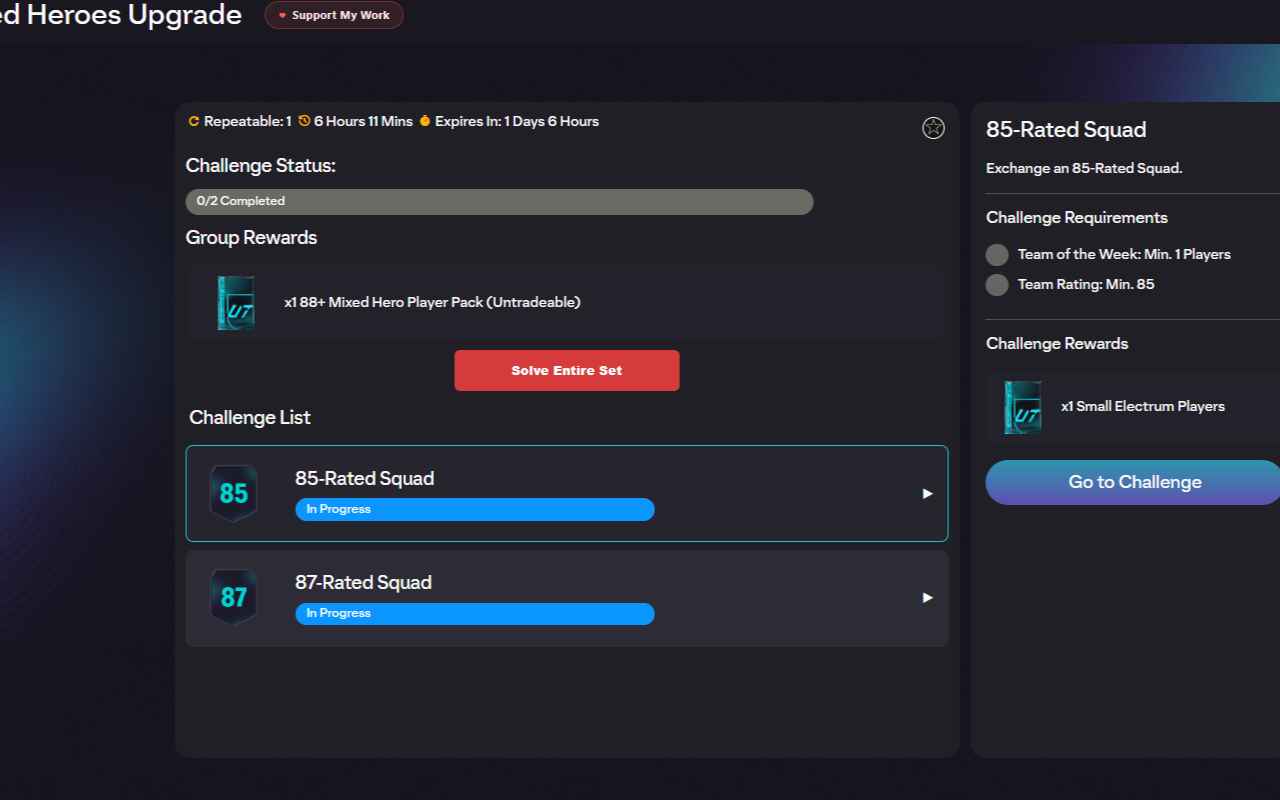Expand the 85-Rated Squad arrow
Image resolution: width=1280 pixels, height=800 pixels.
click(927, 493)
